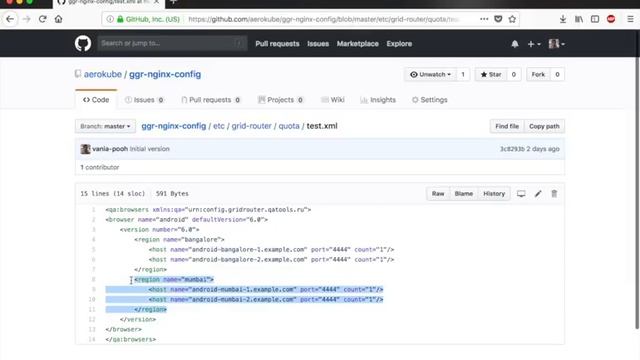This screenshot has height=360, width=640.
Task: Toggle the browser sidebar view
Action: 595,19
